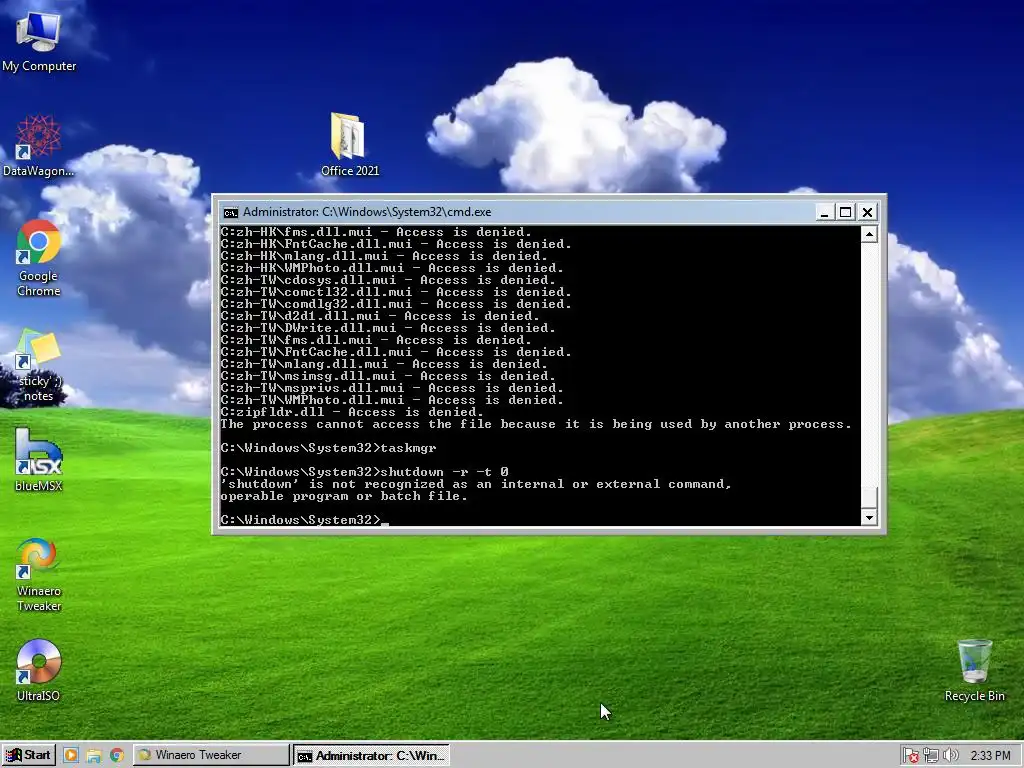This screenshot has width=1024, height=768.
Task: Open cmd window system menu icon
Action: [231, 212]
